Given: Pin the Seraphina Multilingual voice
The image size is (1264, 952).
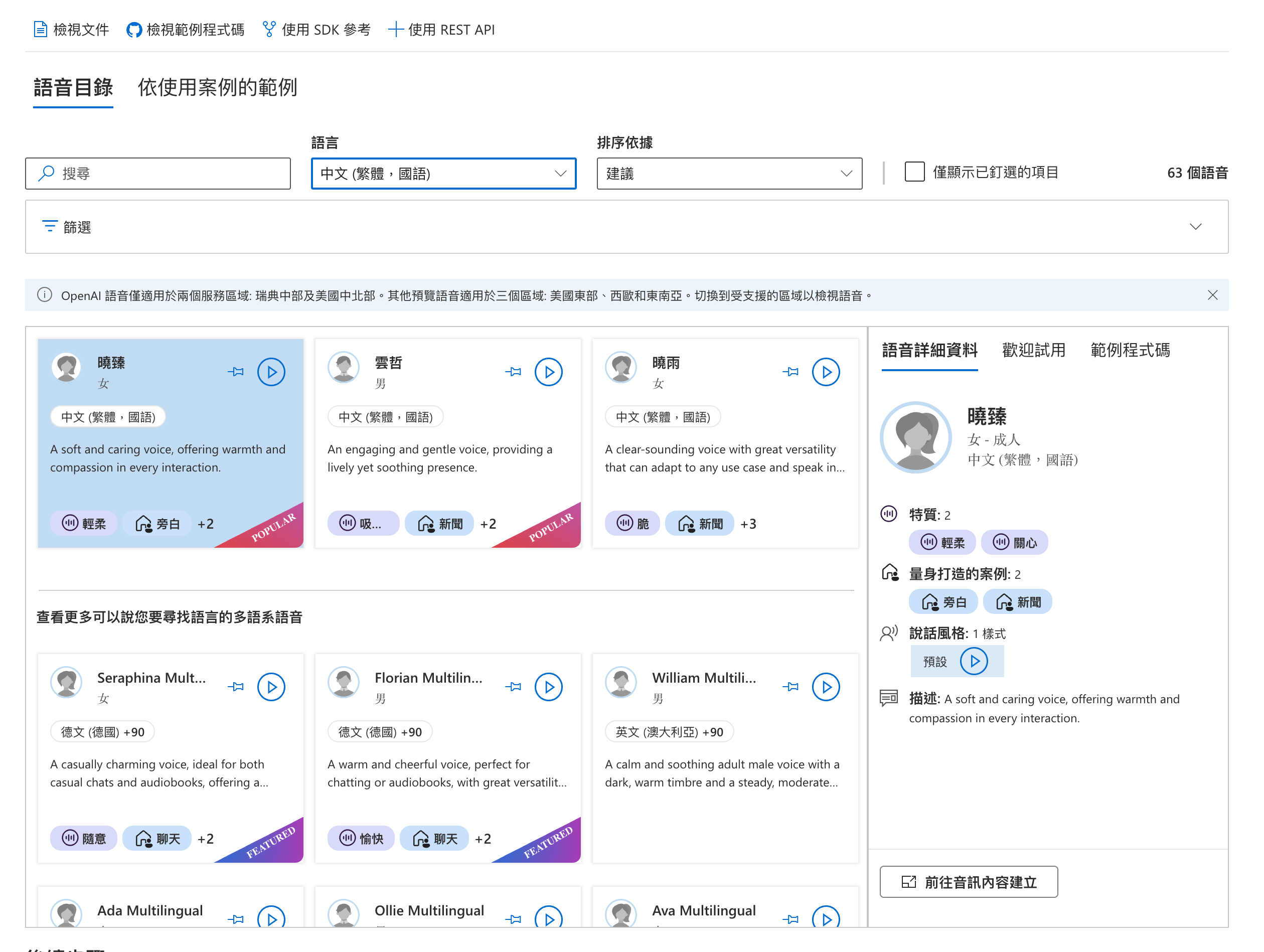Looking at the screenshot, I should coord(235,687).
